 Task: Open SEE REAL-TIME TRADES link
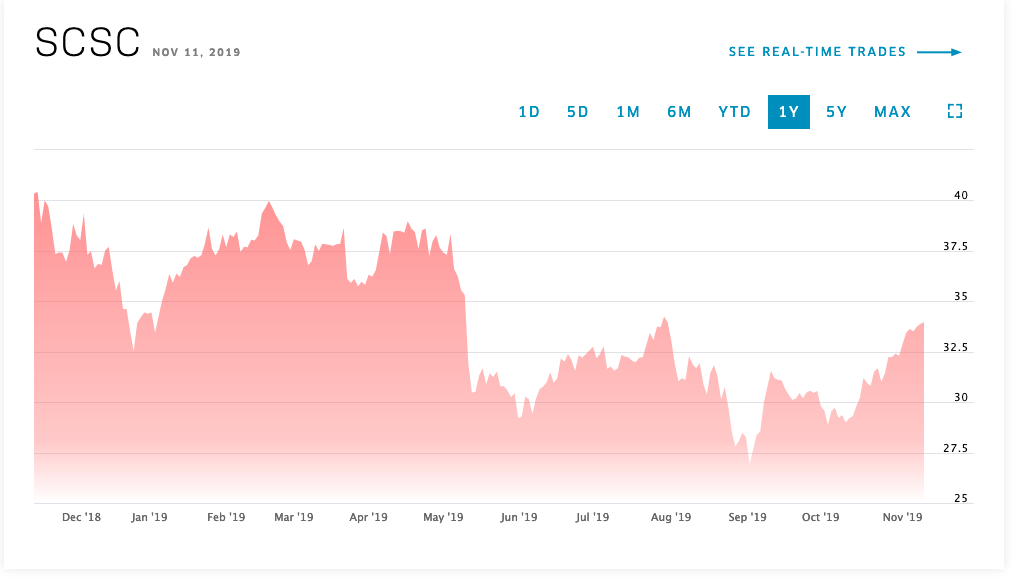[815, 51]
